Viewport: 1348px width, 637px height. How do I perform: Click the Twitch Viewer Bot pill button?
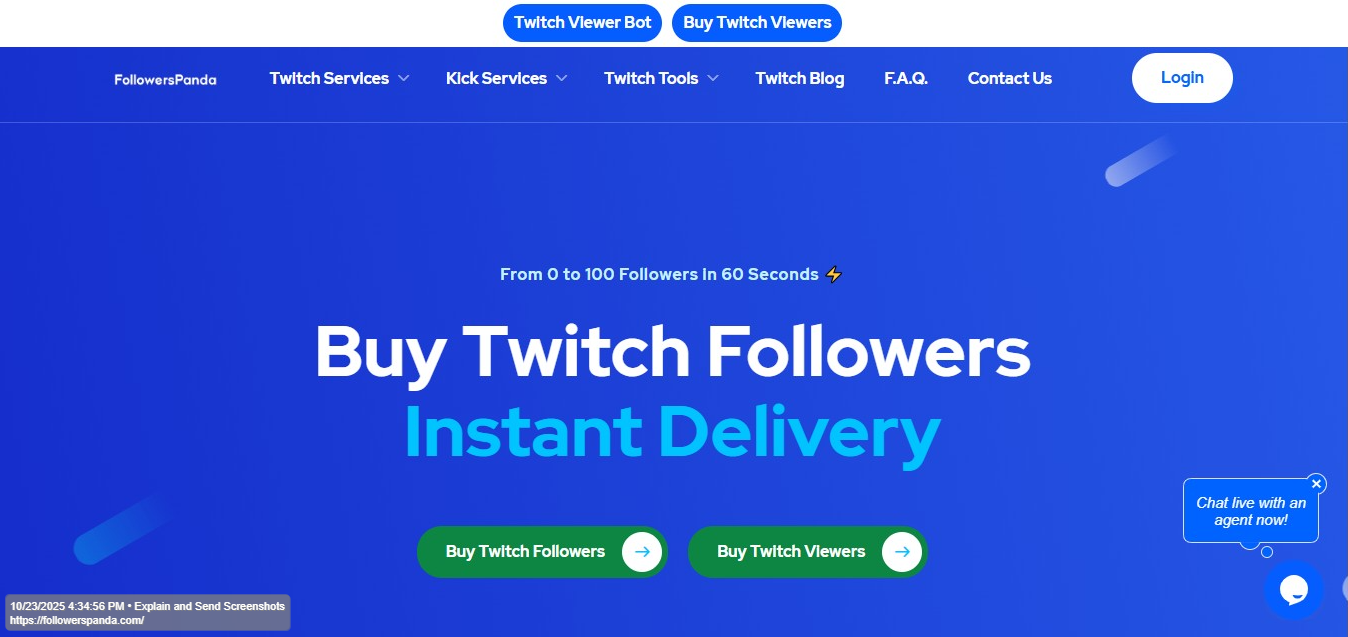582,22
